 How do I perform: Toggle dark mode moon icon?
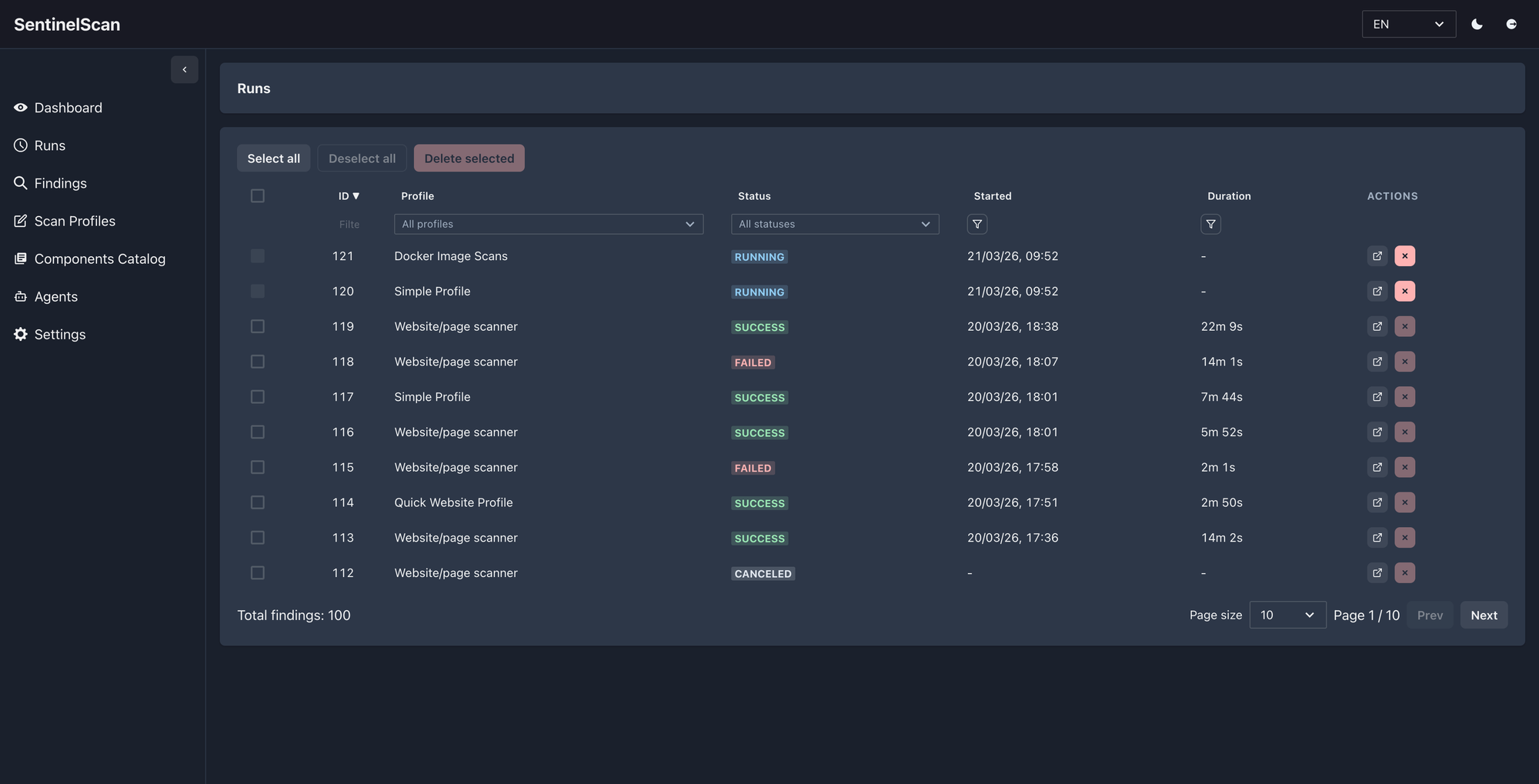click(x=1477, y=24)
